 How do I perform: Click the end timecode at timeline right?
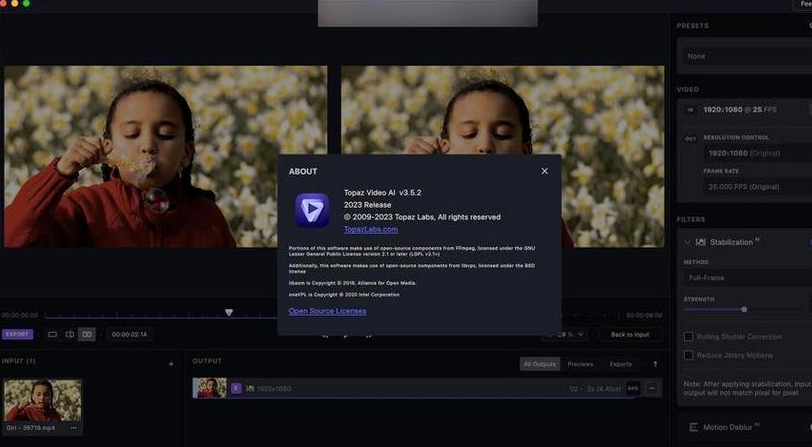(644, 315)
